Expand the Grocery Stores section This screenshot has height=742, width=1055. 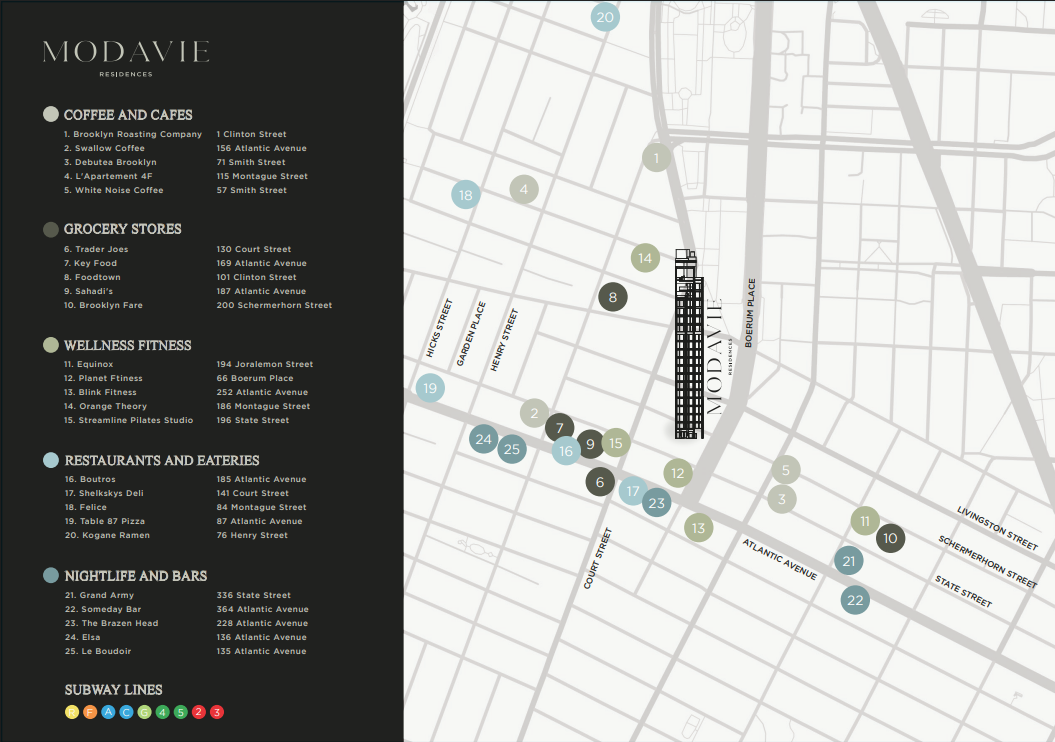51,229
